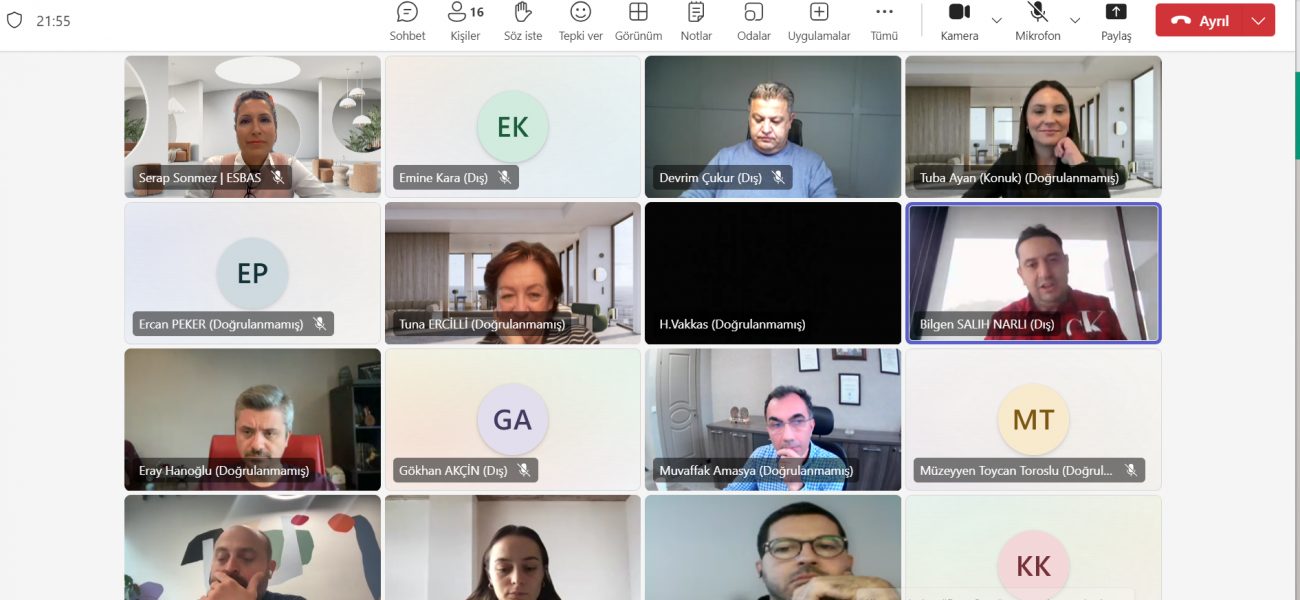Select Müzeyyen Toycan Toroslu tile
1300x600 pixels.
[x=1033, y=419]
